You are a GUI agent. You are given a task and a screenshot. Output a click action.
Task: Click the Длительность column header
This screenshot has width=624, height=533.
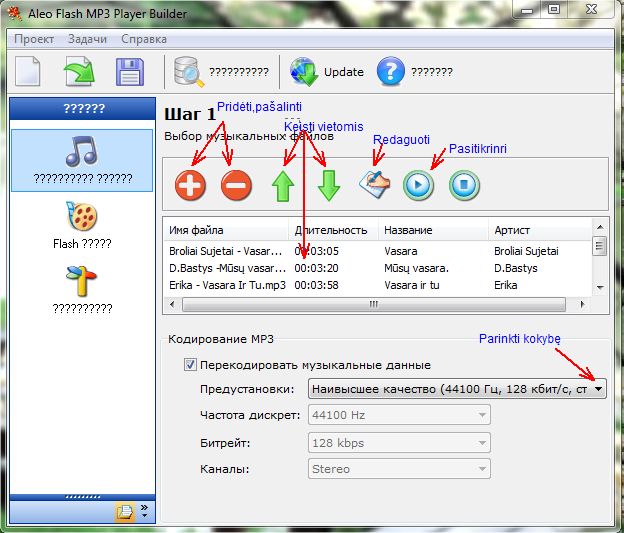[331, 230]
